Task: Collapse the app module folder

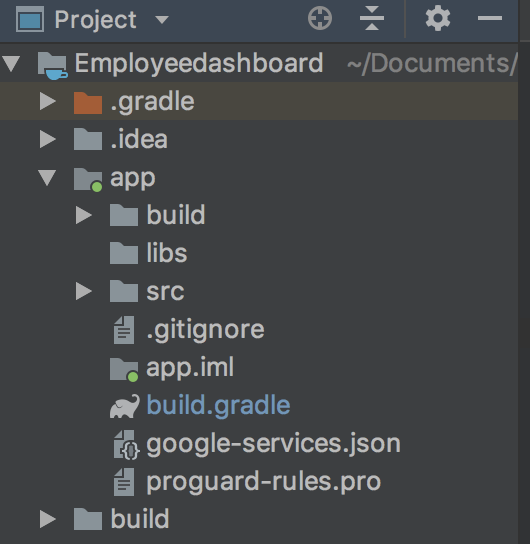Action: 47,178
